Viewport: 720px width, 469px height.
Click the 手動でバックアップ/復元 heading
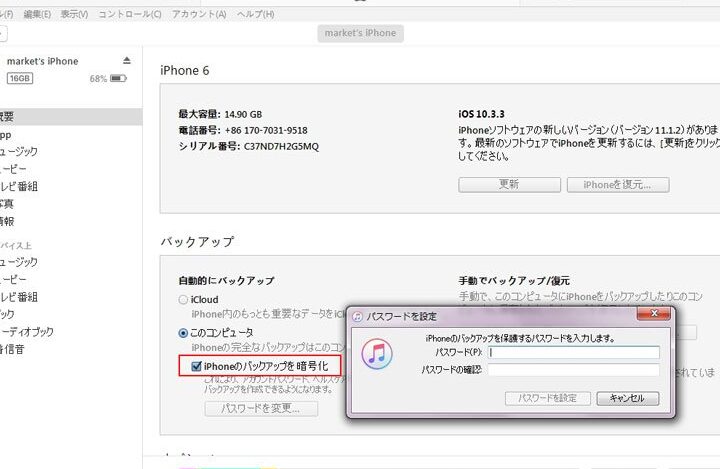514,281
